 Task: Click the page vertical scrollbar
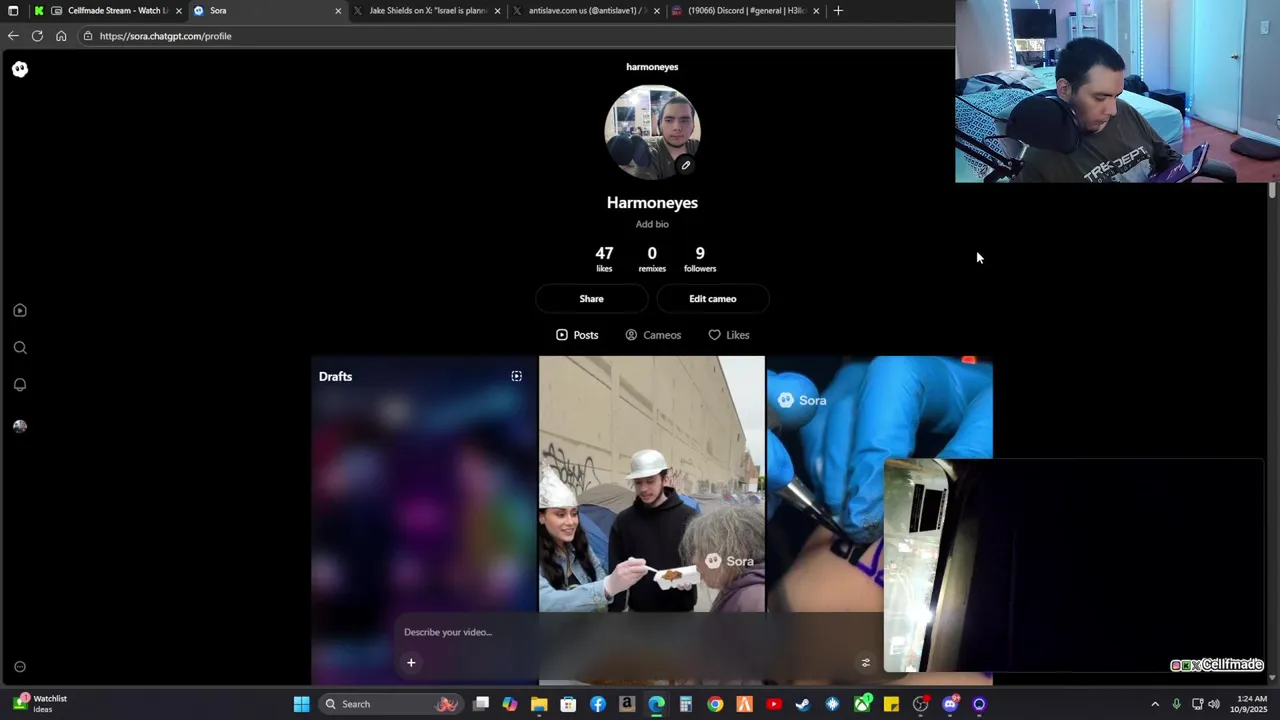(1272, 190)
